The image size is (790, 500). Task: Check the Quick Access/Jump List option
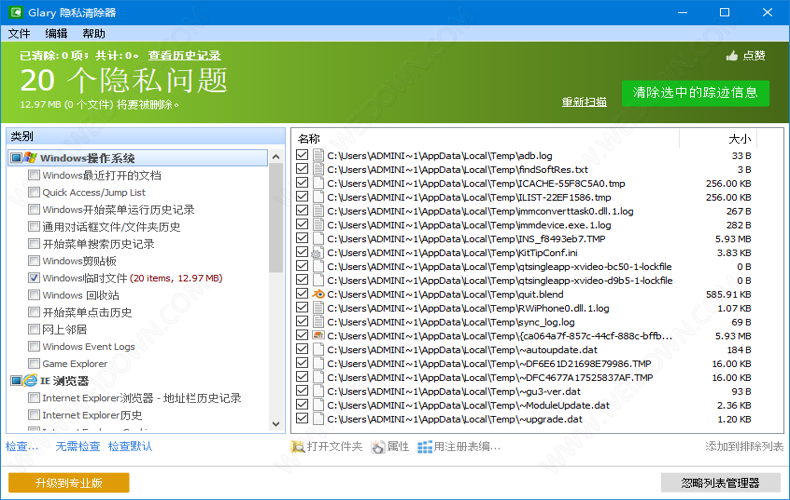point(34,192)
